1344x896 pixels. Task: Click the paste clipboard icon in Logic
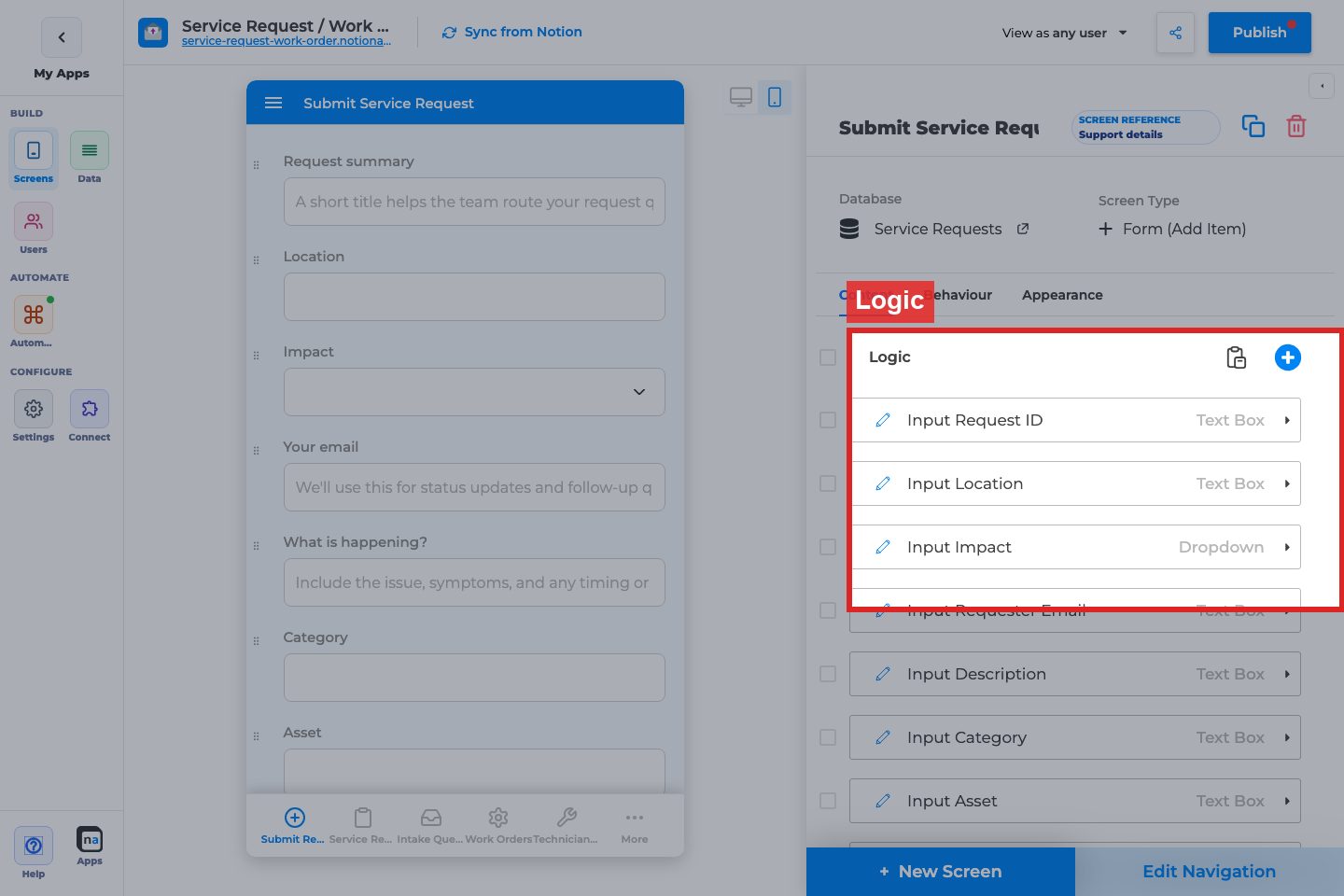[1237, 357]
